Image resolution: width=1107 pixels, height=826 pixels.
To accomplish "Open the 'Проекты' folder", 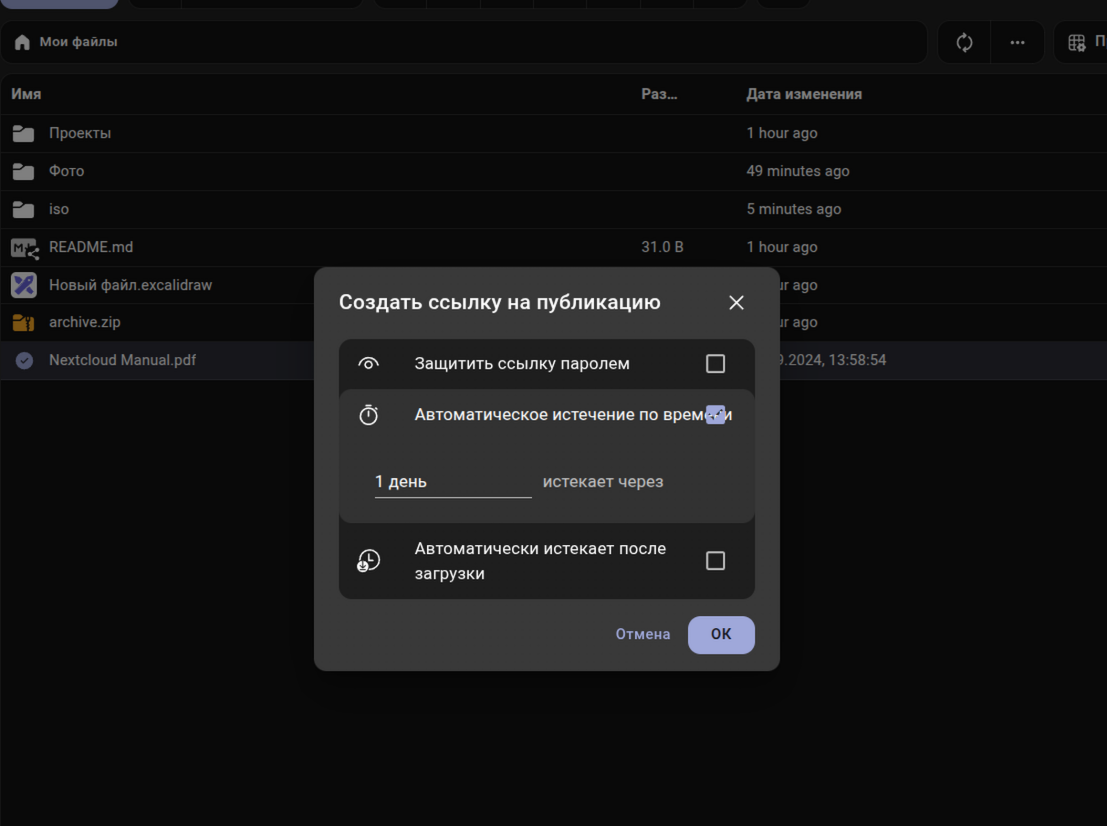I will pyautogui.click(x=80, y=133).
